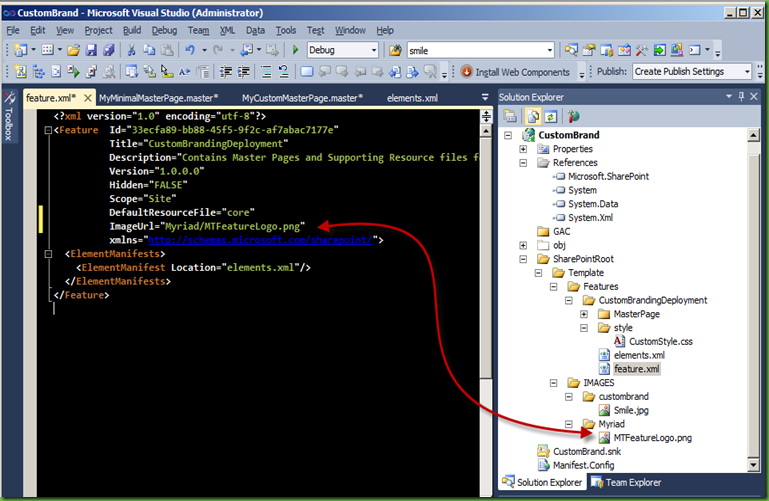
Task: Click the Save All icon
Action: pos(108,50)
